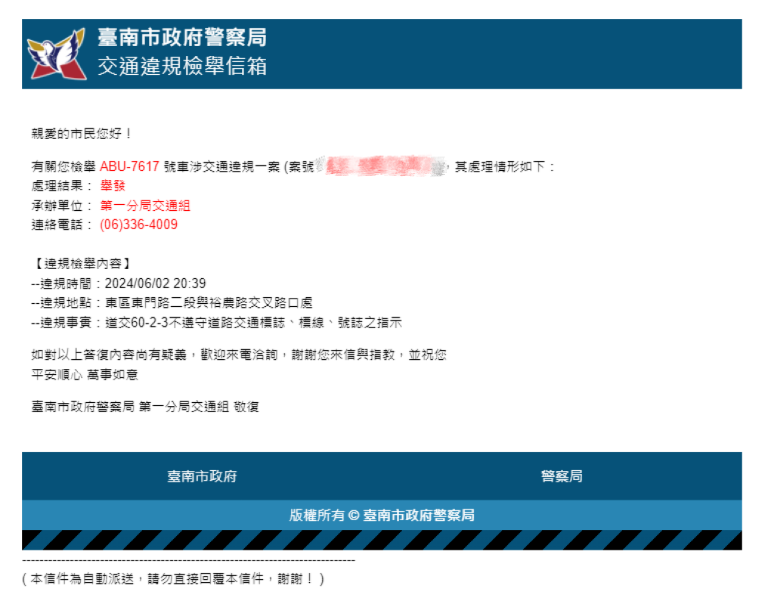Click the label 承辦單位
This screenshot has width=774, height=604.
pos(61,206)
